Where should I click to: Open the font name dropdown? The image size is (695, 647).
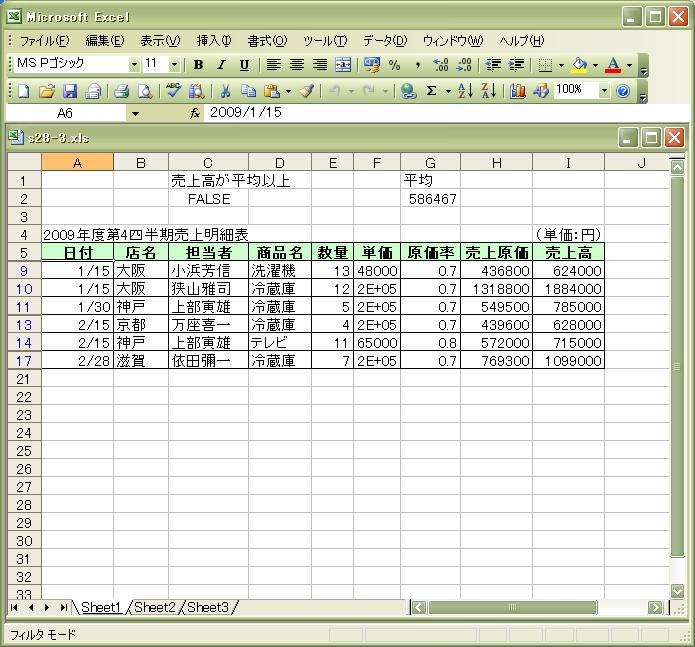point(134,65)
